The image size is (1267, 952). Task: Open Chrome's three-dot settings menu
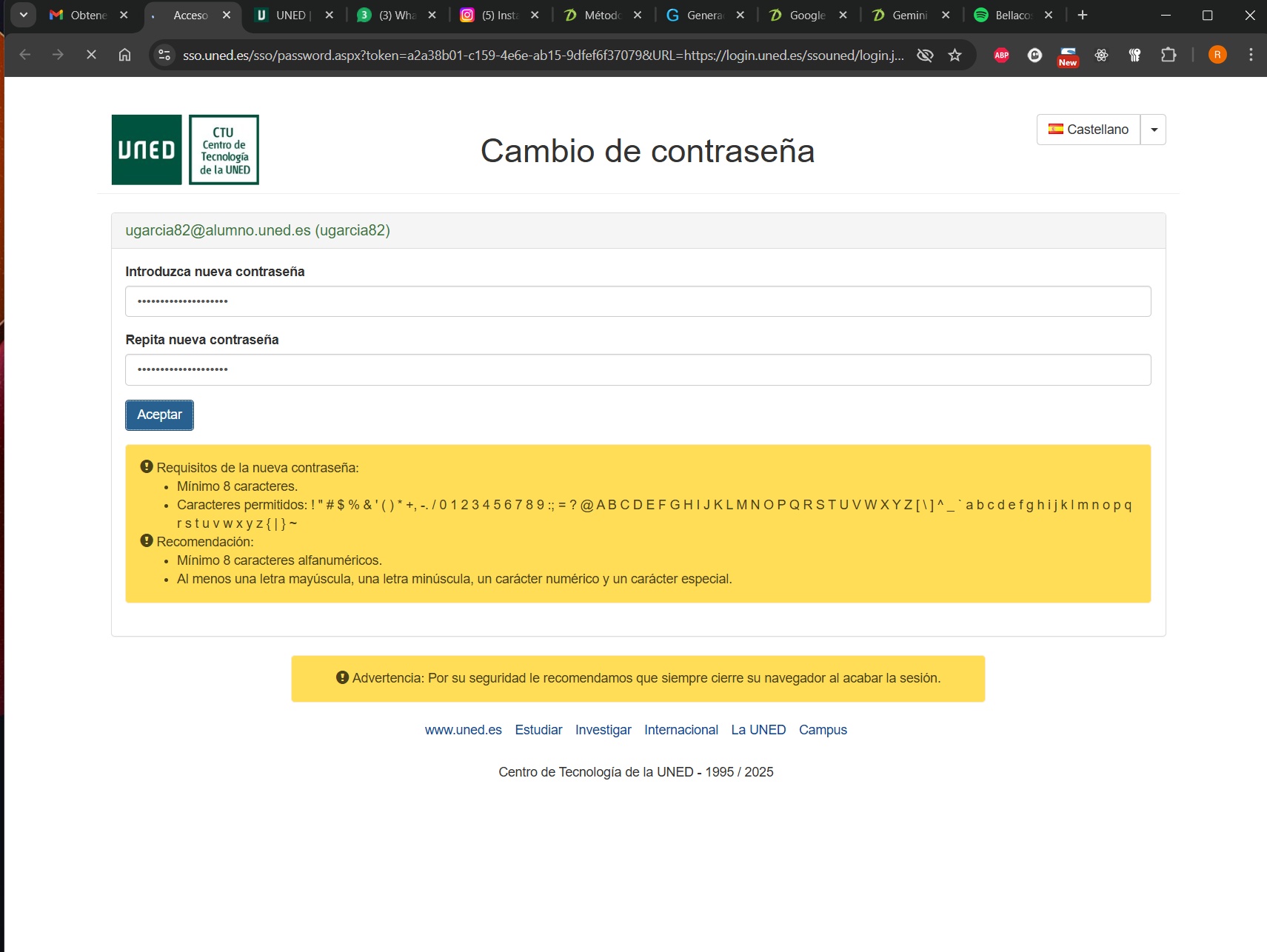click(x=1251, y=55)
